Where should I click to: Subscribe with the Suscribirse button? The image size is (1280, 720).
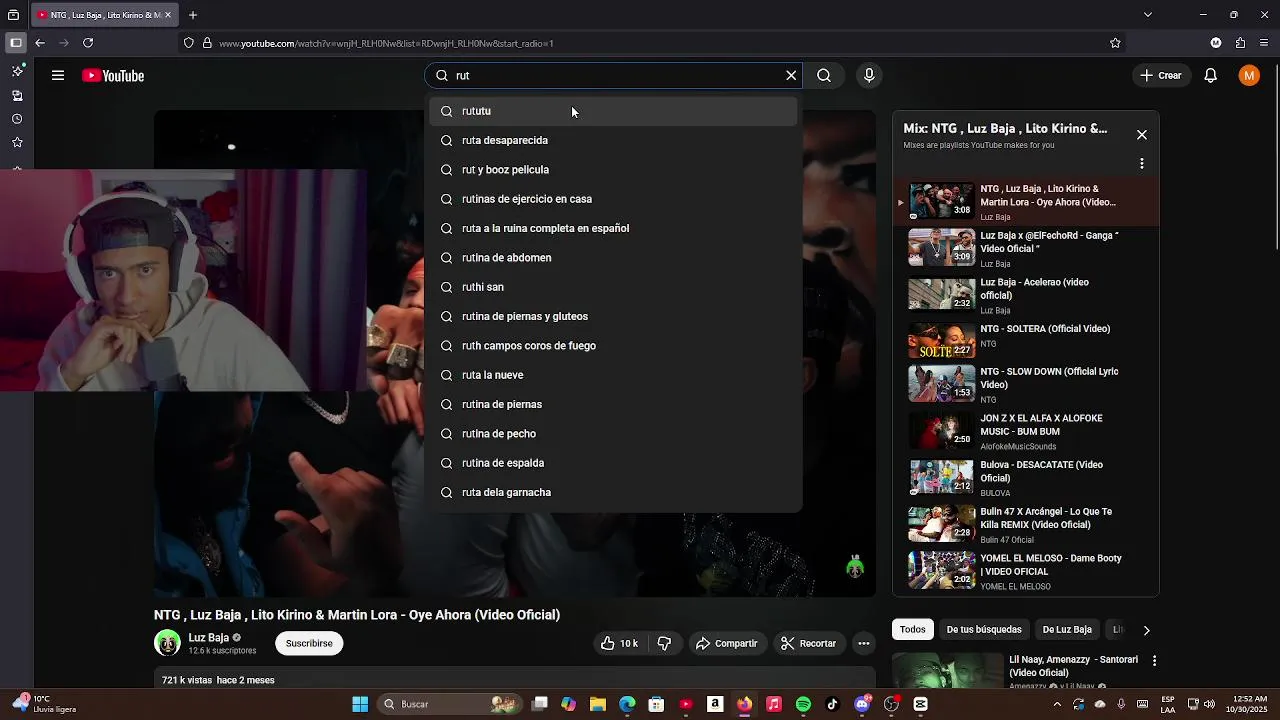coord(309,644)
